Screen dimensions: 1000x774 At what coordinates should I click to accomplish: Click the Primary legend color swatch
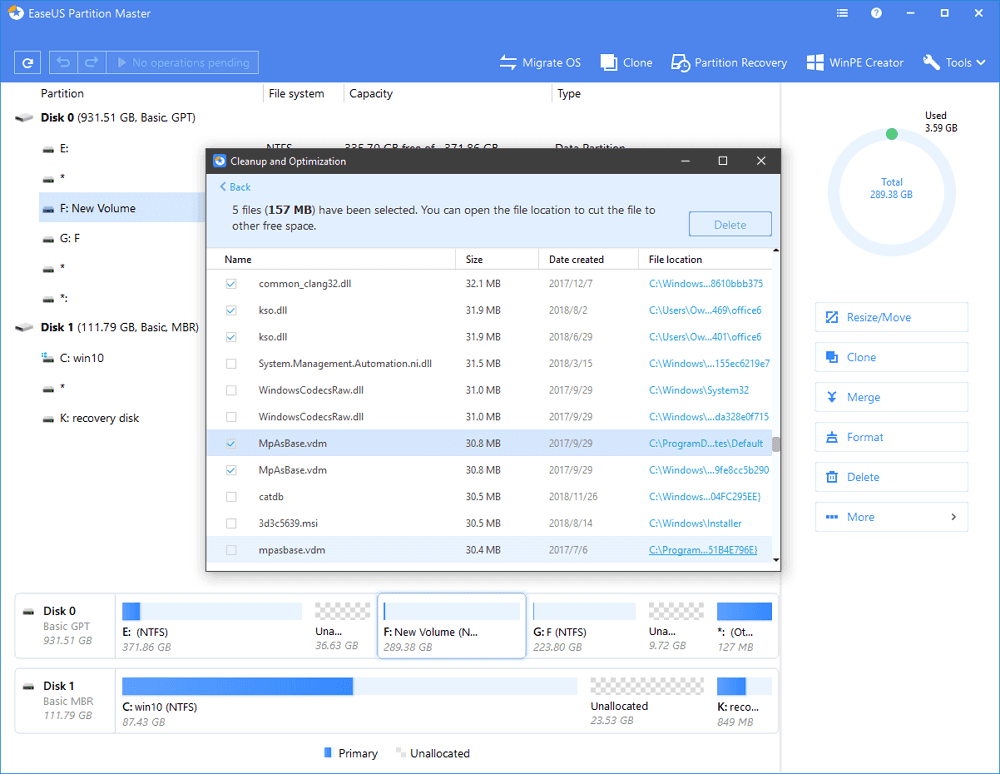coord(328,752)
